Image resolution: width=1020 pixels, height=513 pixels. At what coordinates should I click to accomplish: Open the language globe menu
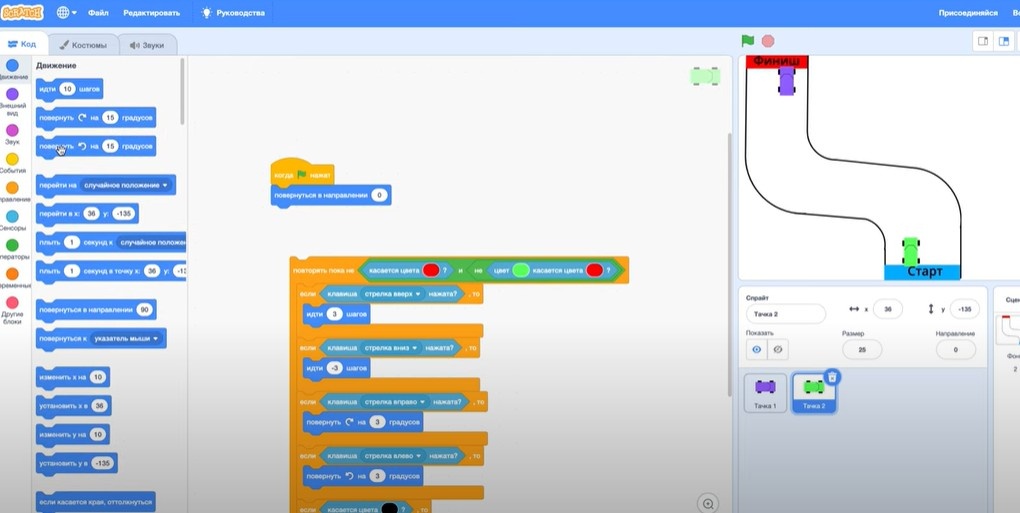(66, 12)
